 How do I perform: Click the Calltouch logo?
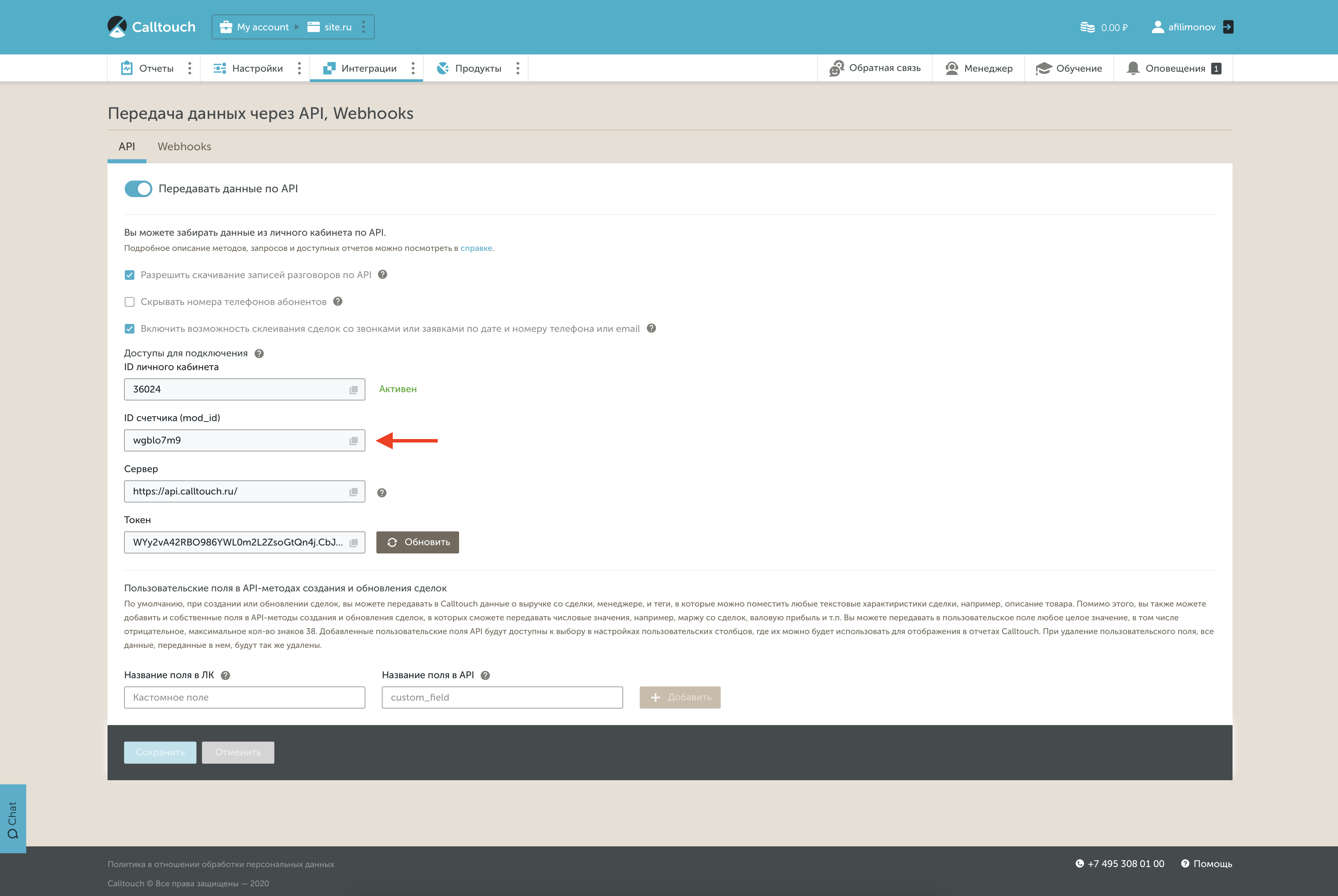coord(151,27)
